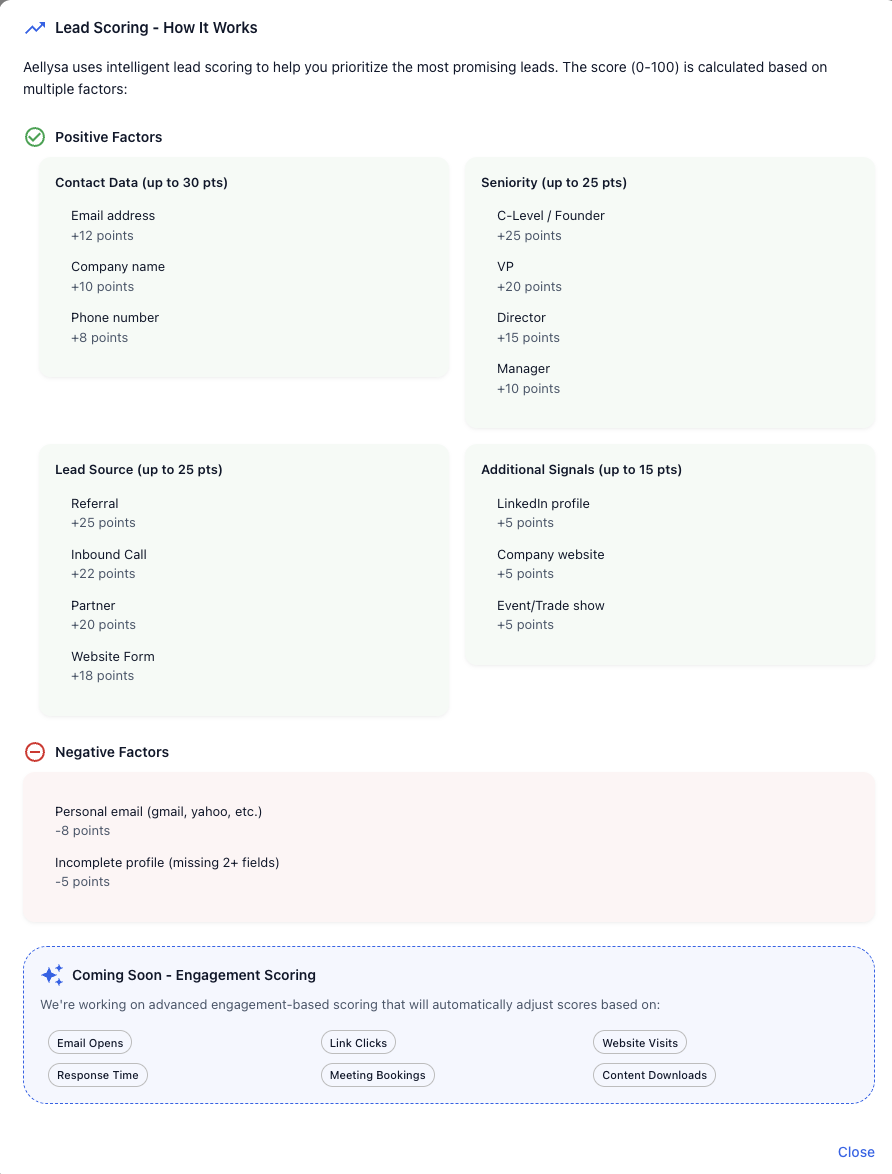Click the Referral lead source entry
Image resolution: width=892 pixels, height=1174 pixels.
[95, 504]
